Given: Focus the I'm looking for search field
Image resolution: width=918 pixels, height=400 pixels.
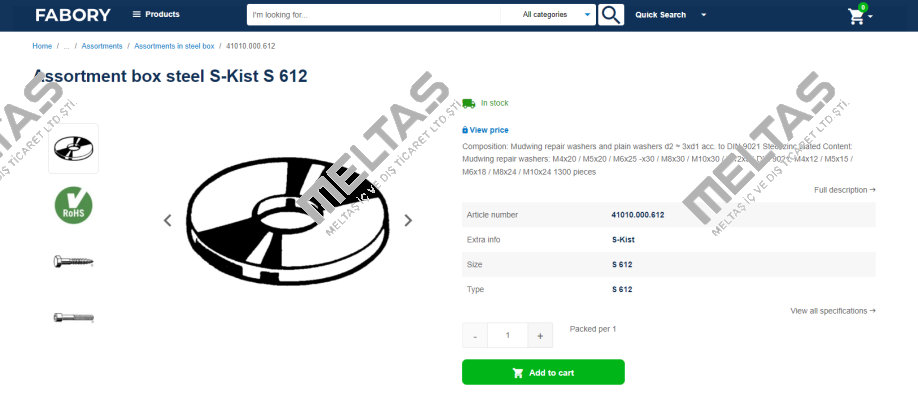Looking at the screenshot, I should (374, 15).
